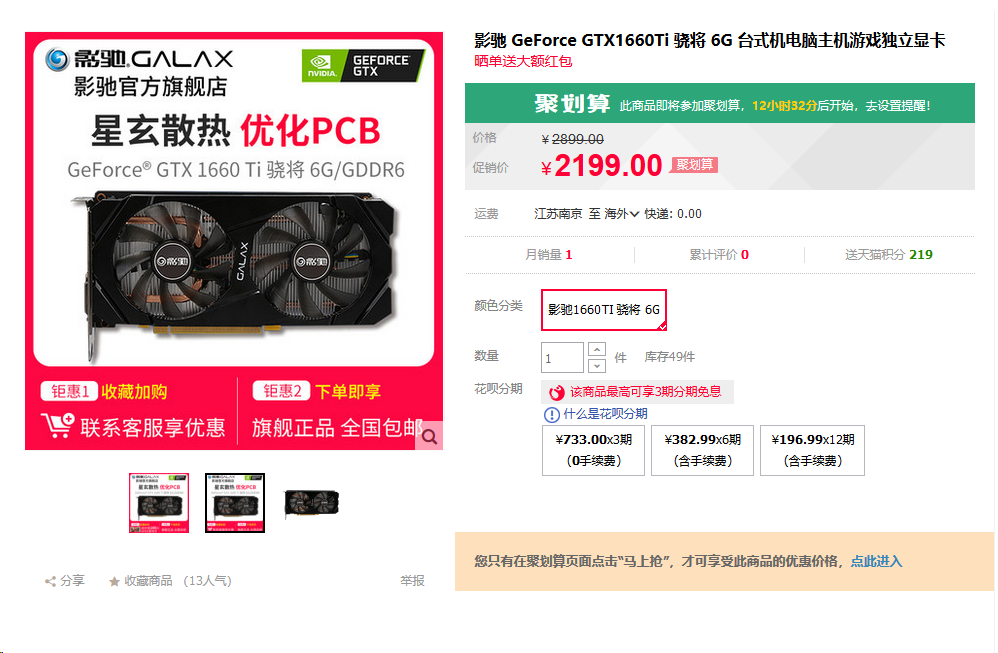Choose ¥733.00x3期 installment plan
Viewport: 998px width, 653px height.
593,450
